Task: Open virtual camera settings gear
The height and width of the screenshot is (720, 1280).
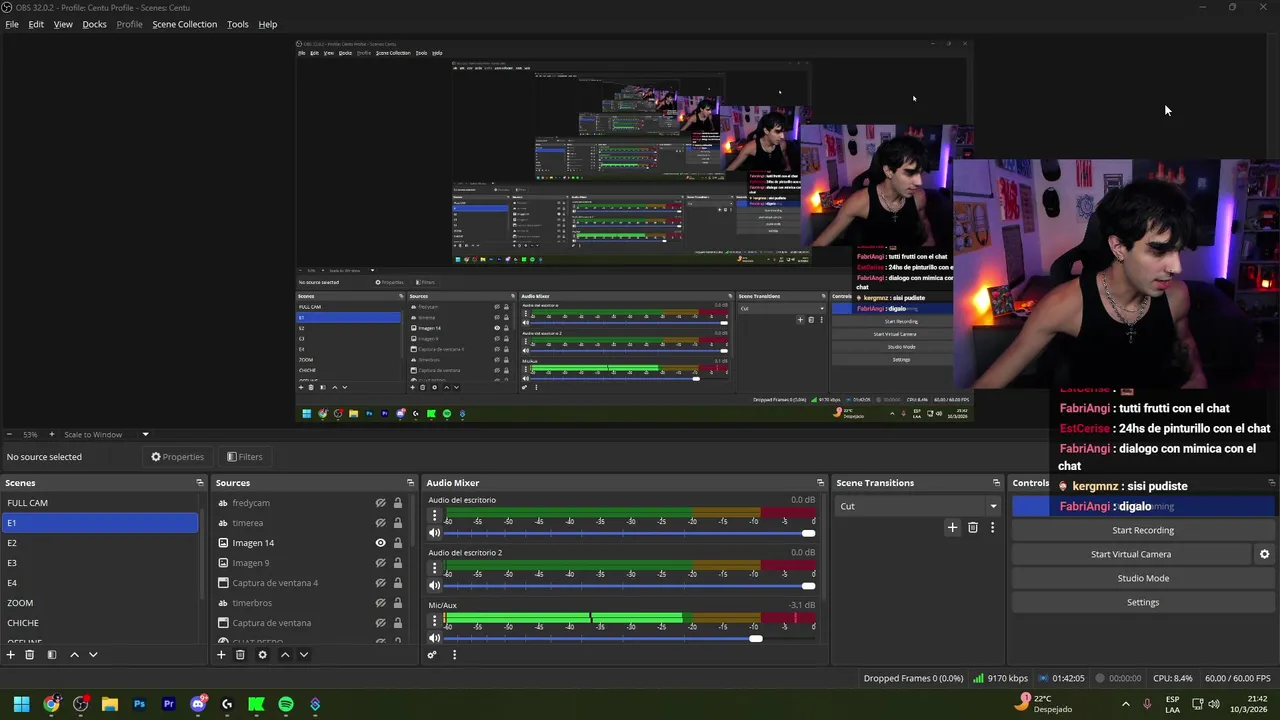Action: 1264,554
